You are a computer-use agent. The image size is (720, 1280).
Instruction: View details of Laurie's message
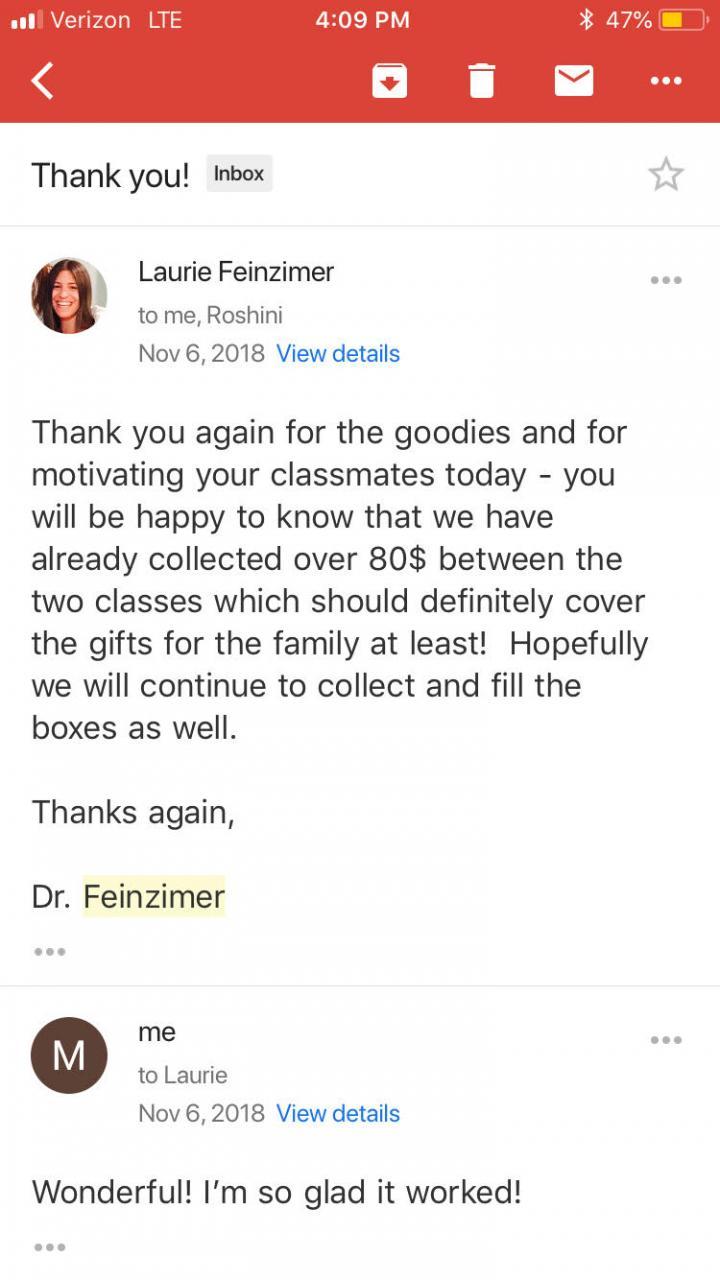pos(338,354)
